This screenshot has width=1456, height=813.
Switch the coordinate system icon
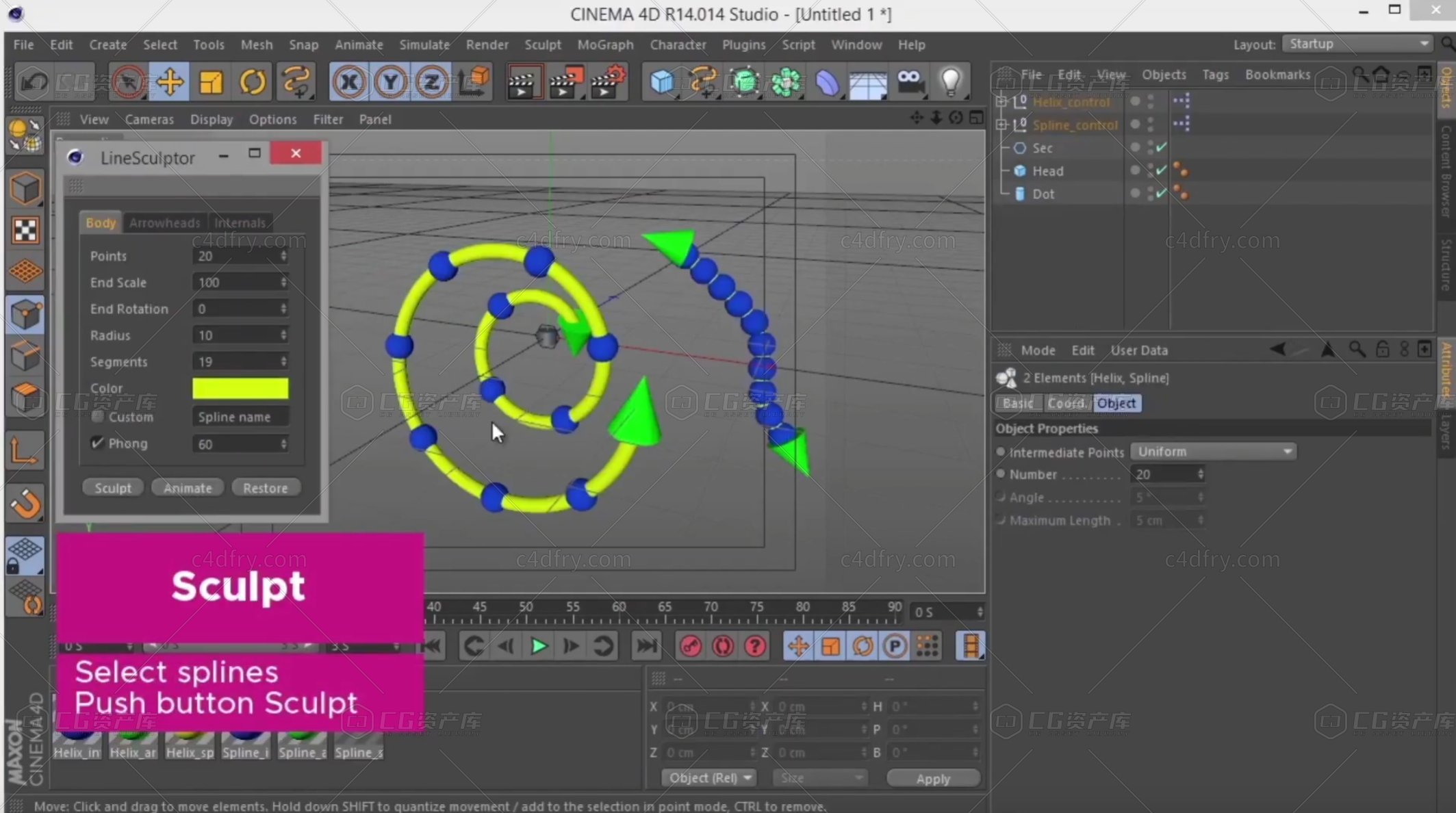474,82
